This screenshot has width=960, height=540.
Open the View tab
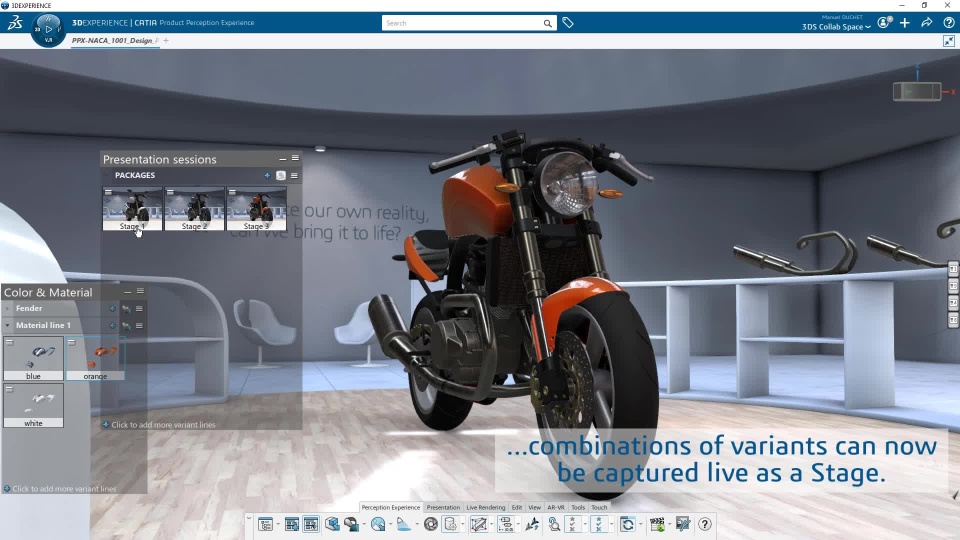tap(534, 508)
